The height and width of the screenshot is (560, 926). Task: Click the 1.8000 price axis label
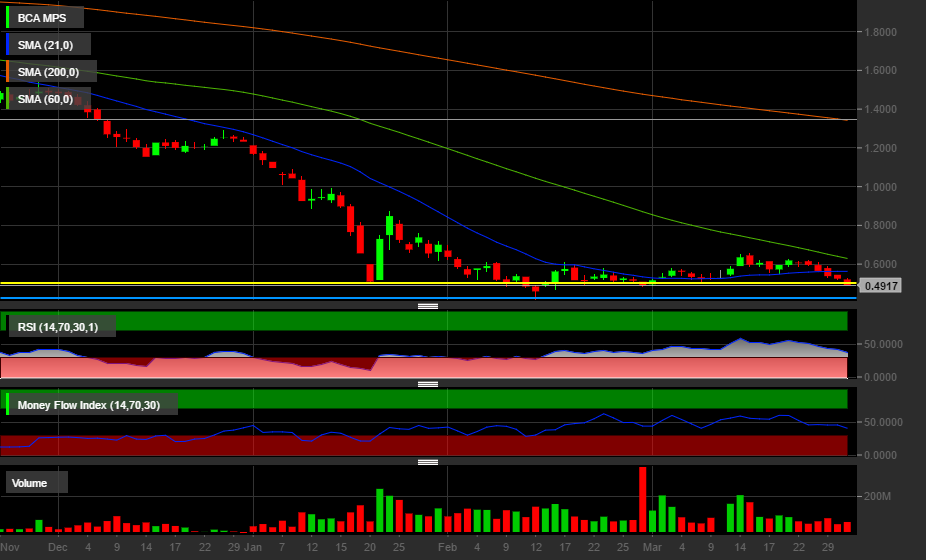[x=880, y=32]
